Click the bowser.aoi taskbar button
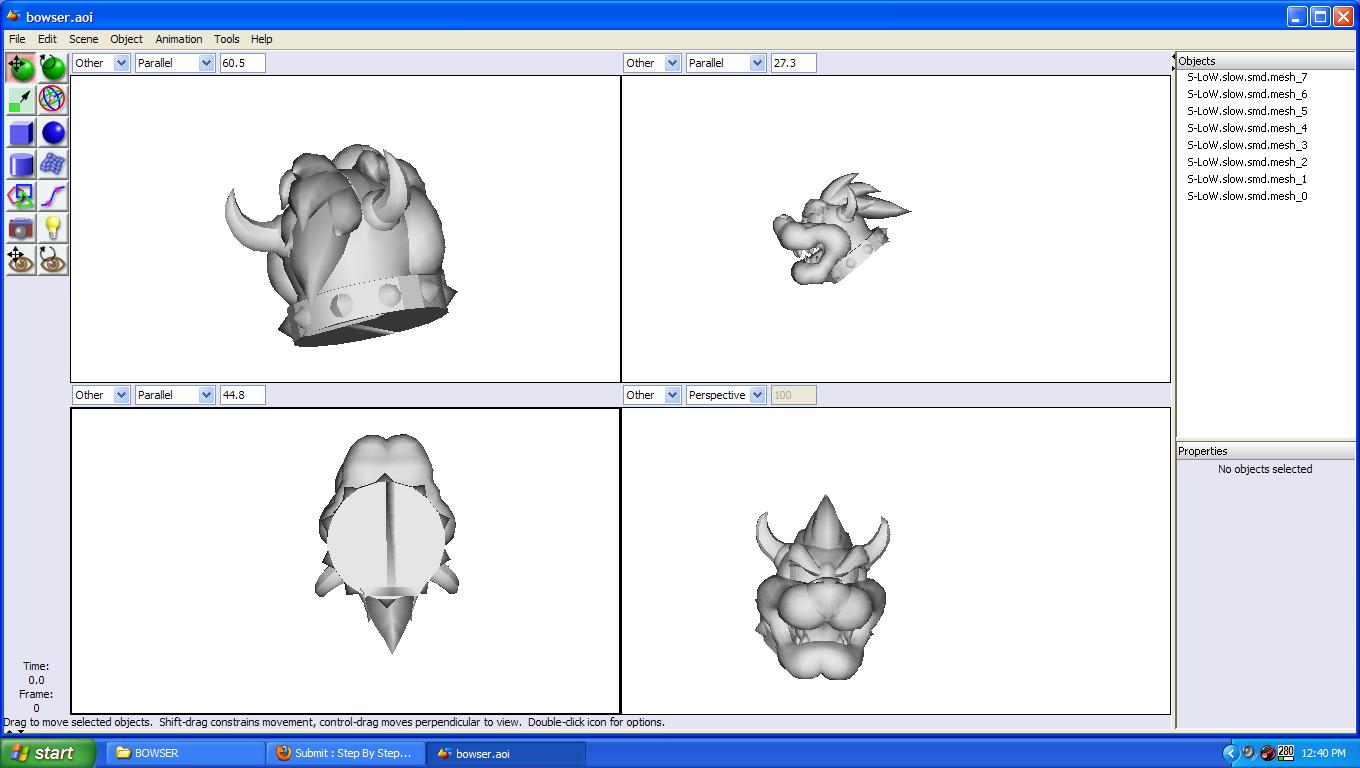The height and width of the screenshot is (768, 1360). 505,753
